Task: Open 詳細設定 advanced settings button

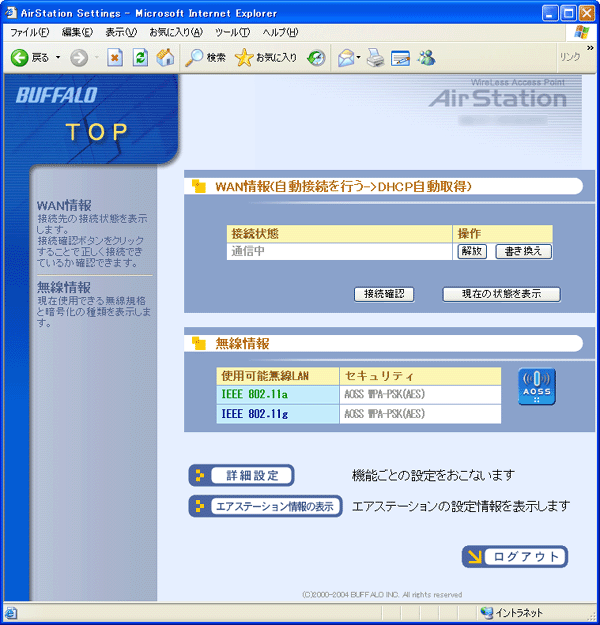Action: (x=242, y=475)
